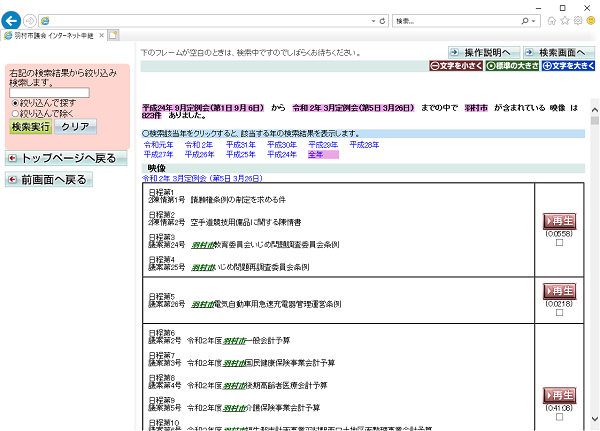This screenshot has width=600, height=431.
Task: Open the browser Tools gear icon
Action: point(578,21)
